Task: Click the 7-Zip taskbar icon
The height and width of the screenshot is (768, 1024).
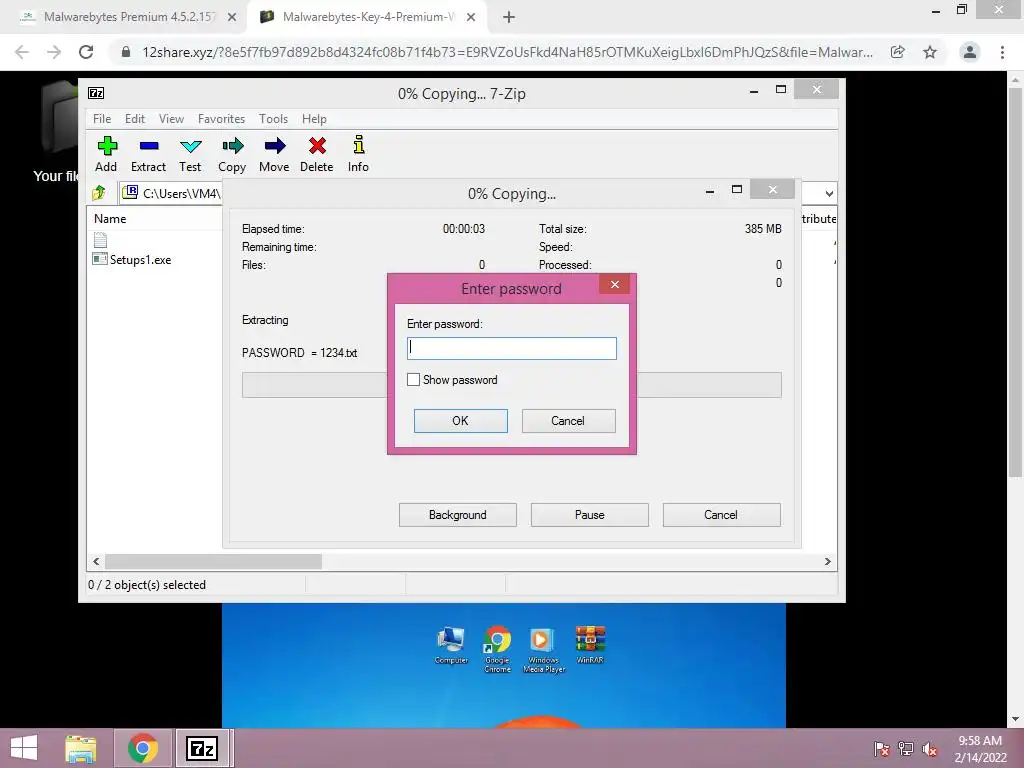Action: 202,748
